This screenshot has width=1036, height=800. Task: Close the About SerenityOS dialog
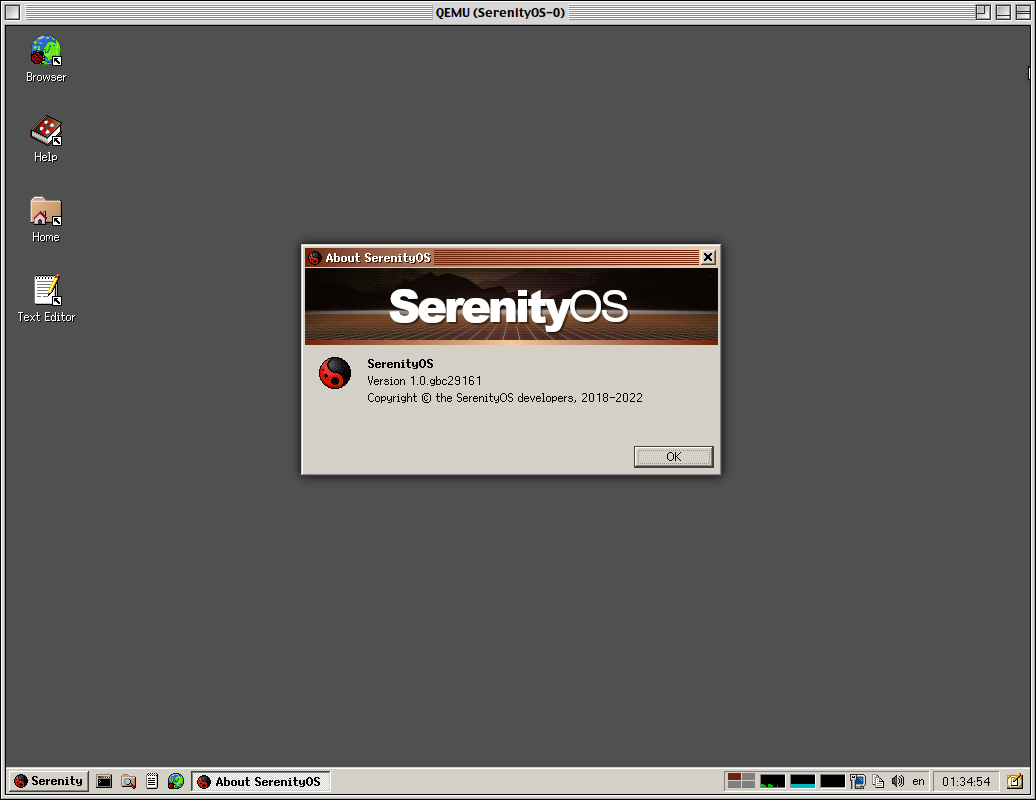pyautogui.click(x=708, y=257)
